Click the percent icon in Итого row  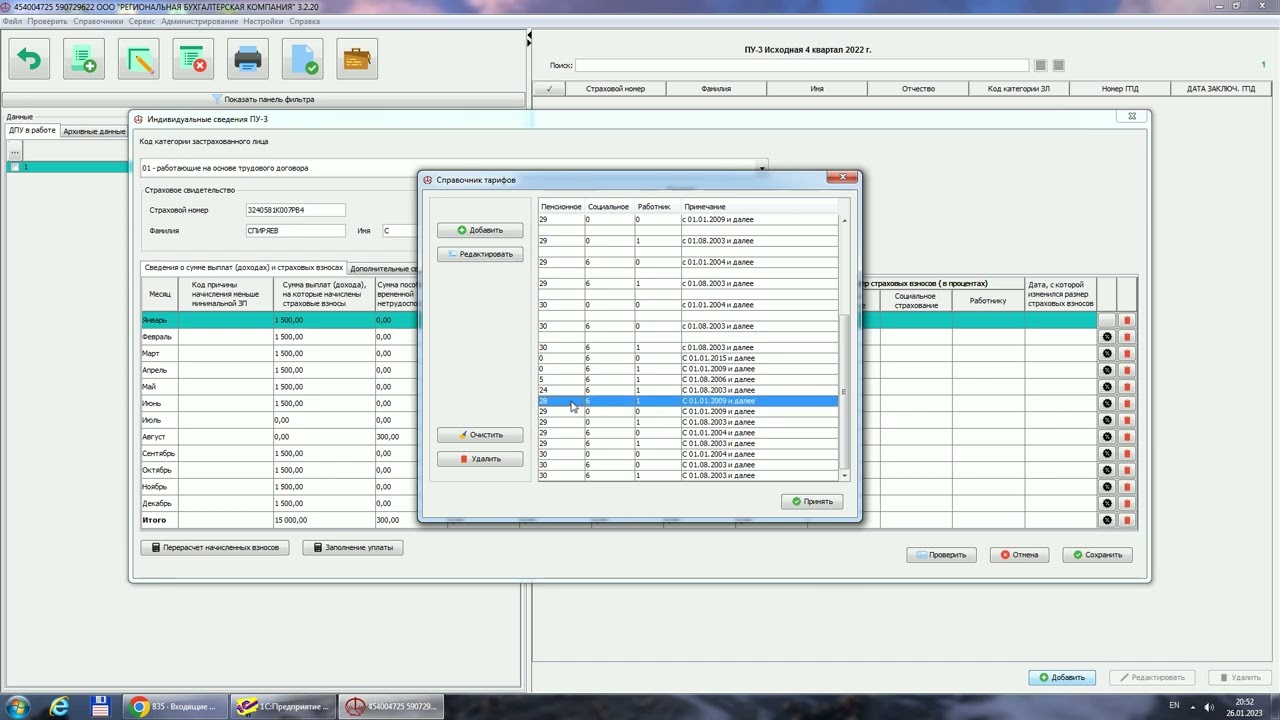coord(1107,520)
